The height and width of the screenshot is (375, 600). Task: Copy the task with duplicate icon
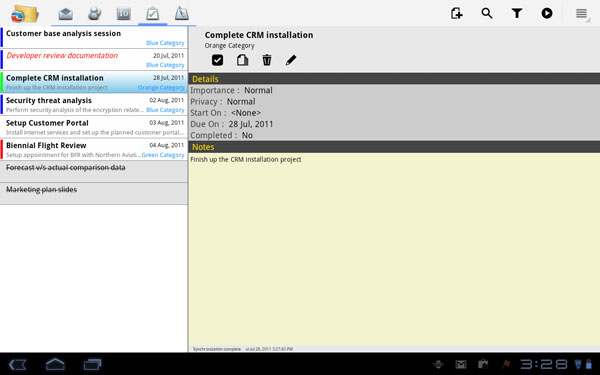(x=242, y=60)
